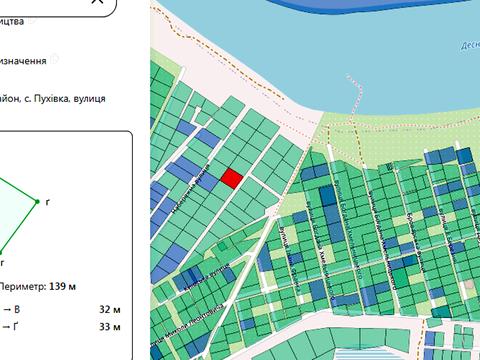
Task: Click the 'Набережна вулиця' street label
Action: pos(191,188)
